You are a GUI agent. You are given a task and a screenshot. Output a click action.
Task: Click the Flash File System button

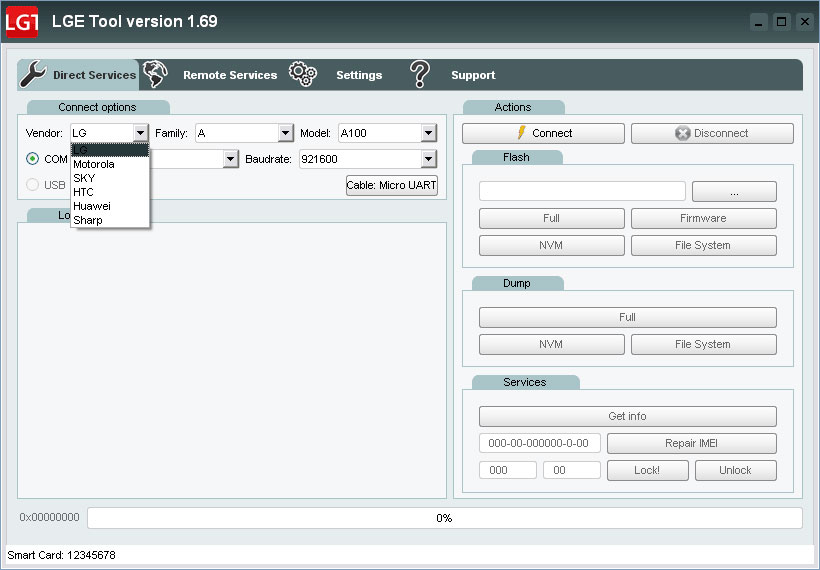(703, 245)
